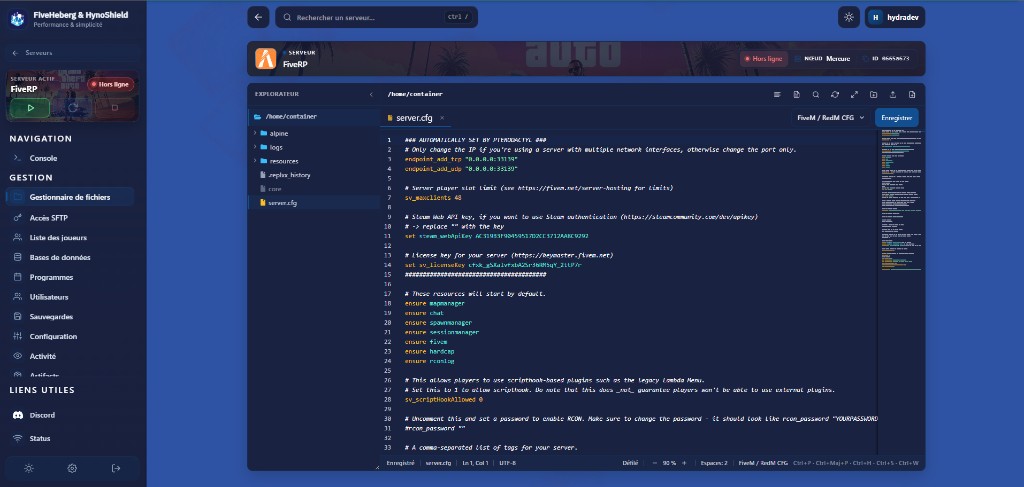The width and height of the screenshot is (1024, 487).
Task: Collapse the Explorateur panel with the chevron
Action: (371, 95)
